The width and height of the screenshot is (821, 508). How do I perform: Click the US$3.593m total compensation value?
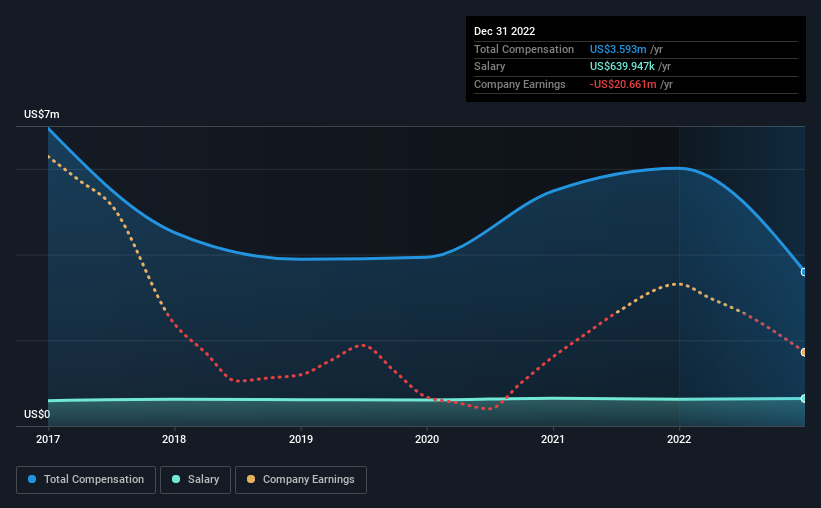tap(618, 49)
